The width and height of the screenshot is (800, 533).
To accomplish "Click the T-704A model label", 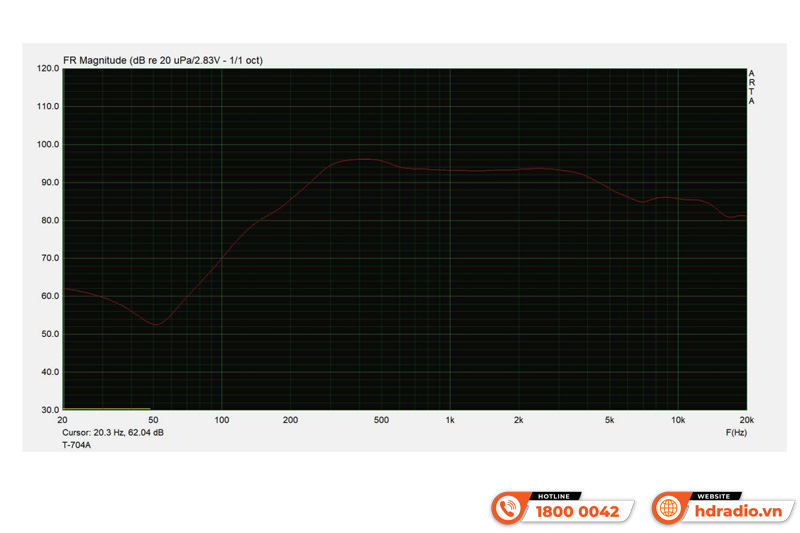I will [x=77, y=446].
